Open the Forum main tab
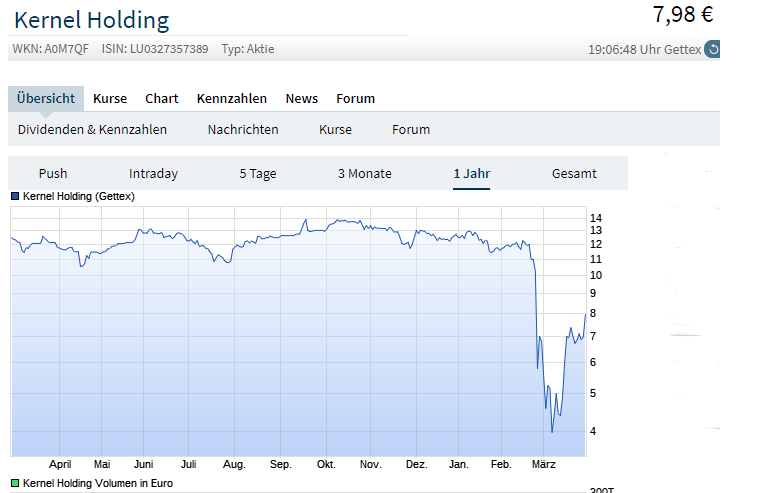Image resolution: width=763 pixels, height=493 pixels. click(356, 99)
